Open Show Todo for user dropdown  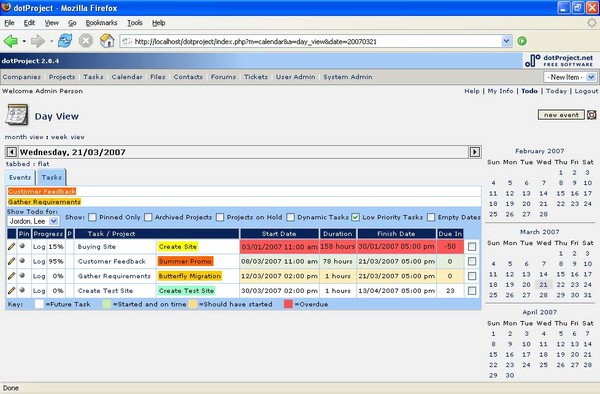point(33,221)
